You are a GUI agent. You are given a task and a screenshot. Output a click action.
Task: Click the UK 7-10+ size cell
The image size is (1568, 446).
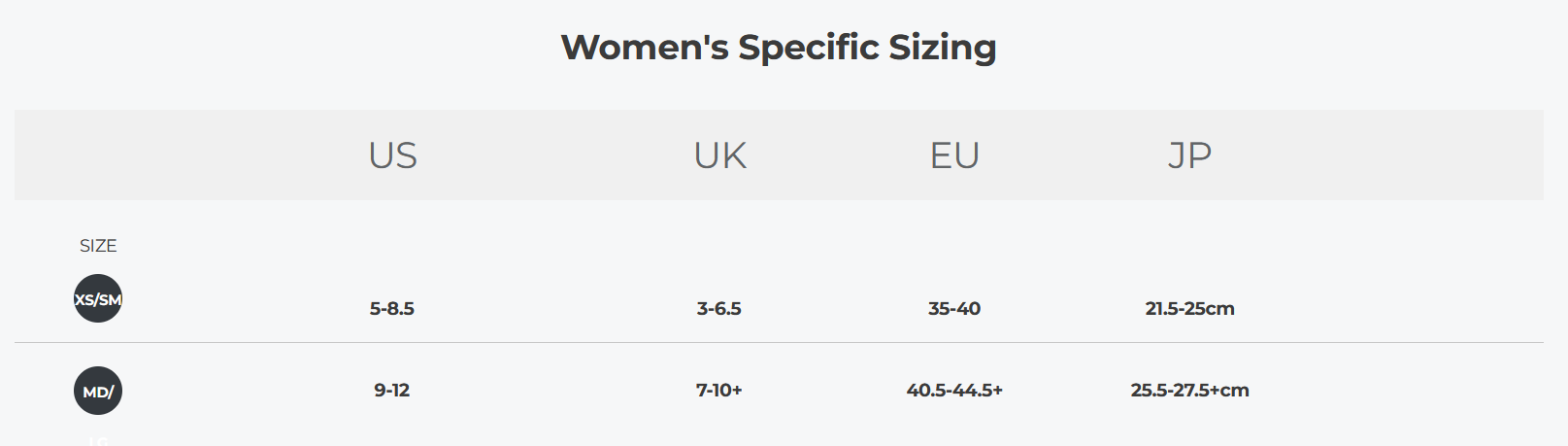tap(719, 391)
